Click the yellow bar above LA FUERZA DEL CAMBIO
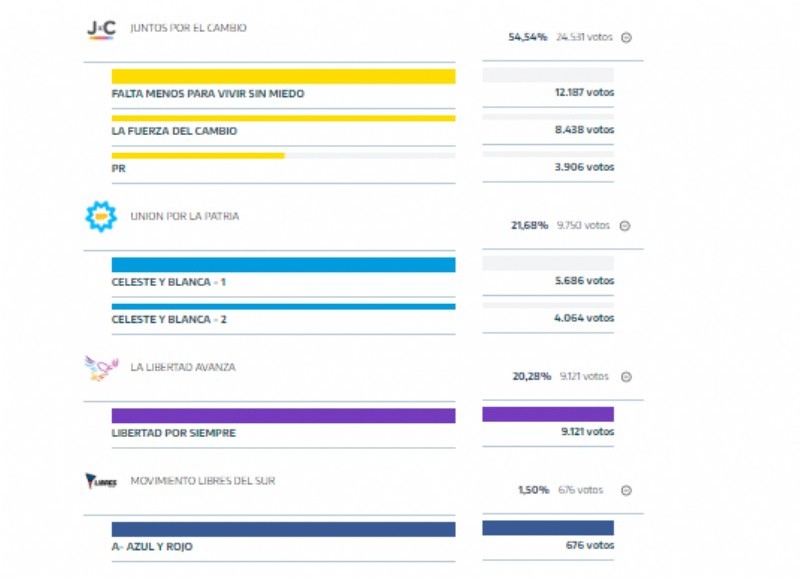 (x=283, y=118)
